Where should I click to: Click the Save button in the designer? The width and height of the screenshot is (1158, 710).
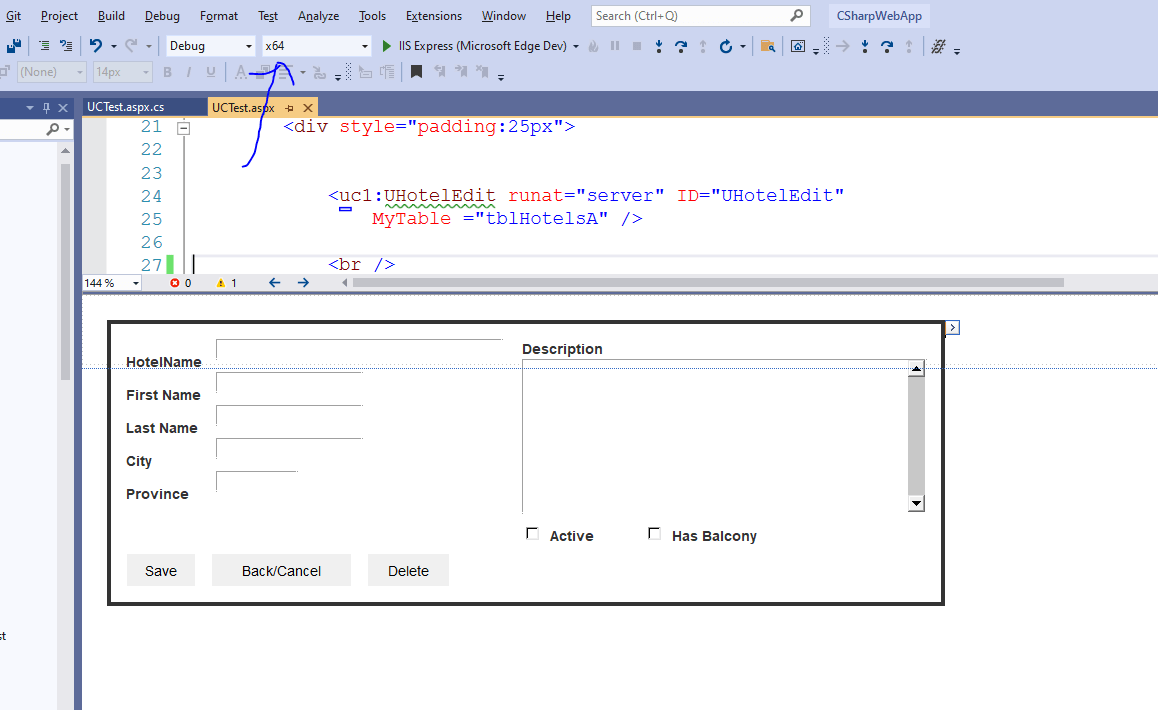(161, 570)
